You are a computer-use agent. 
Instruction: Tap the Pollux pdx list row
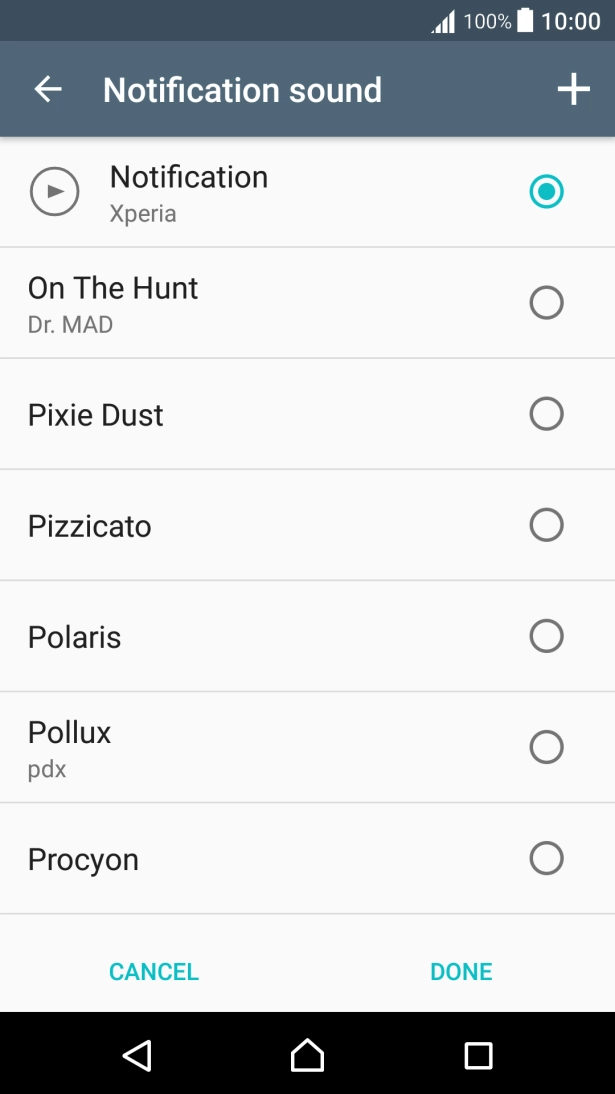pyautogui.click(x=250, y=747)
